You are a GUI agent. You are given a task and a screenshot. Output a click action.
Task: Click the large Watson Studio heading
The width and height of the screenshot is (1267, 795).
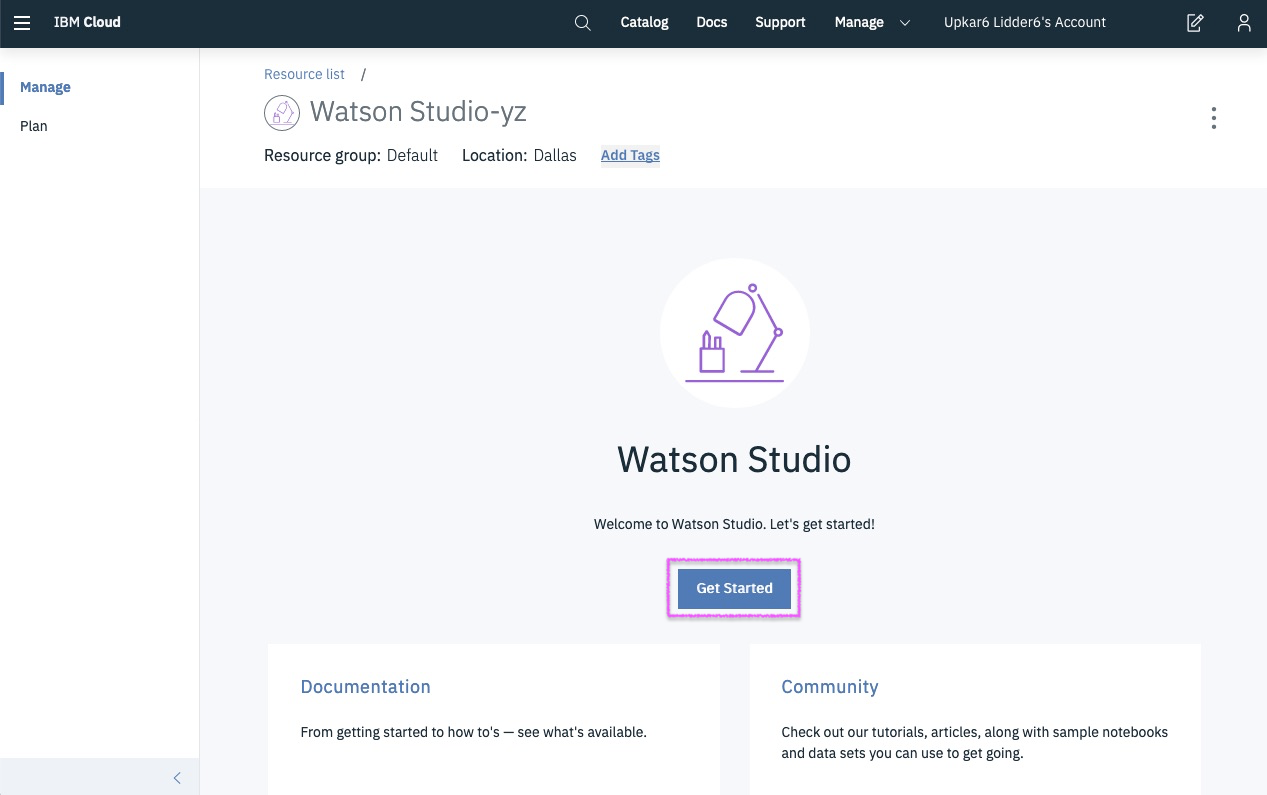[734, 459]
